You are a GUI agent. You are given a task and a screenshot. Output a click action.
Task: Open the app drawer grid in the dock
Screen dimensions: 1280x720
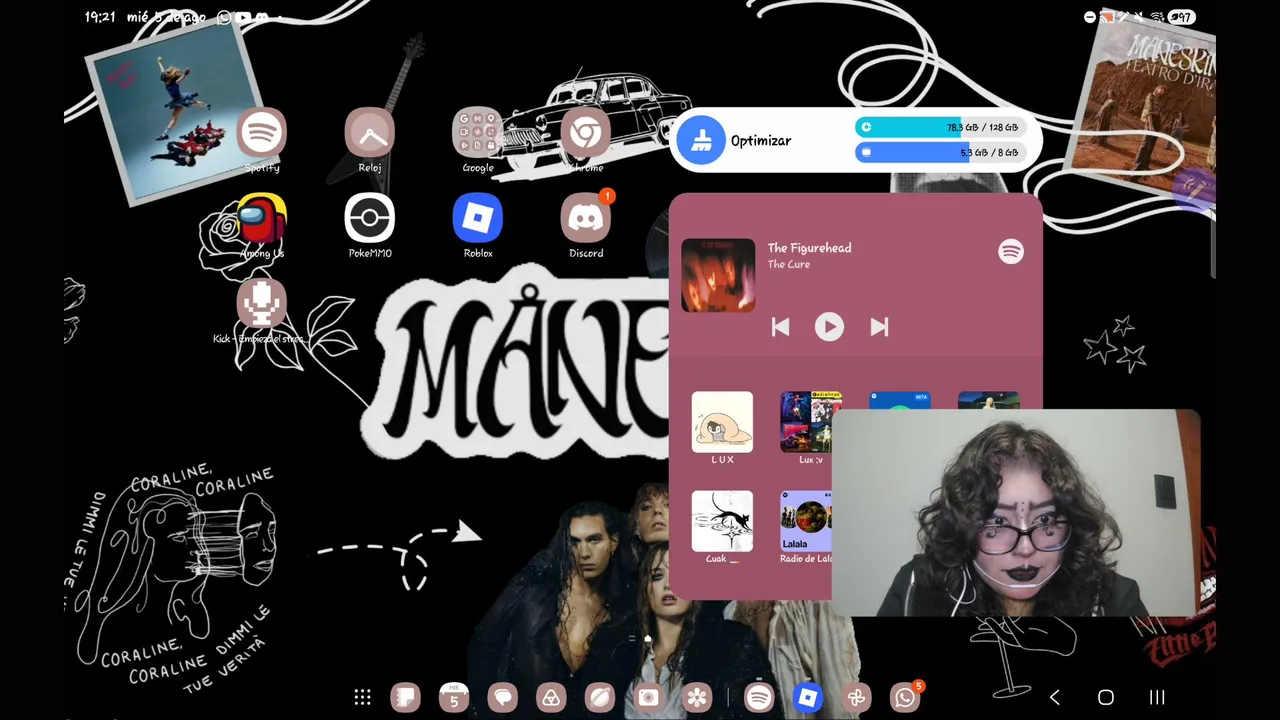click(363, 698)
